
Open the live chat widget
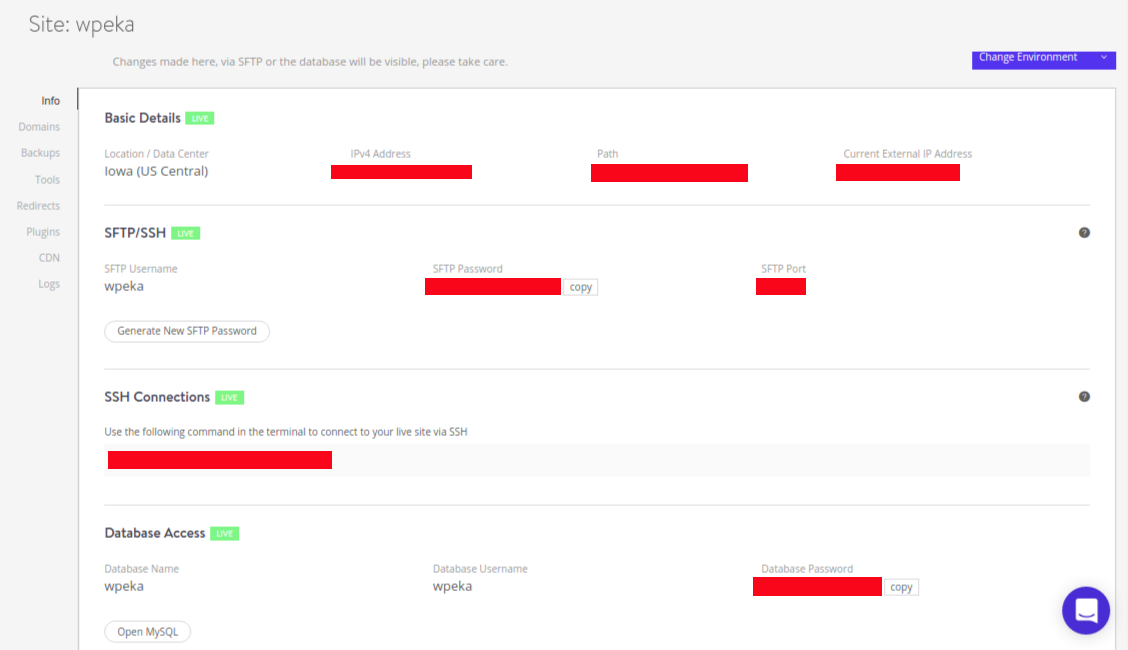tap(1086, 610)
